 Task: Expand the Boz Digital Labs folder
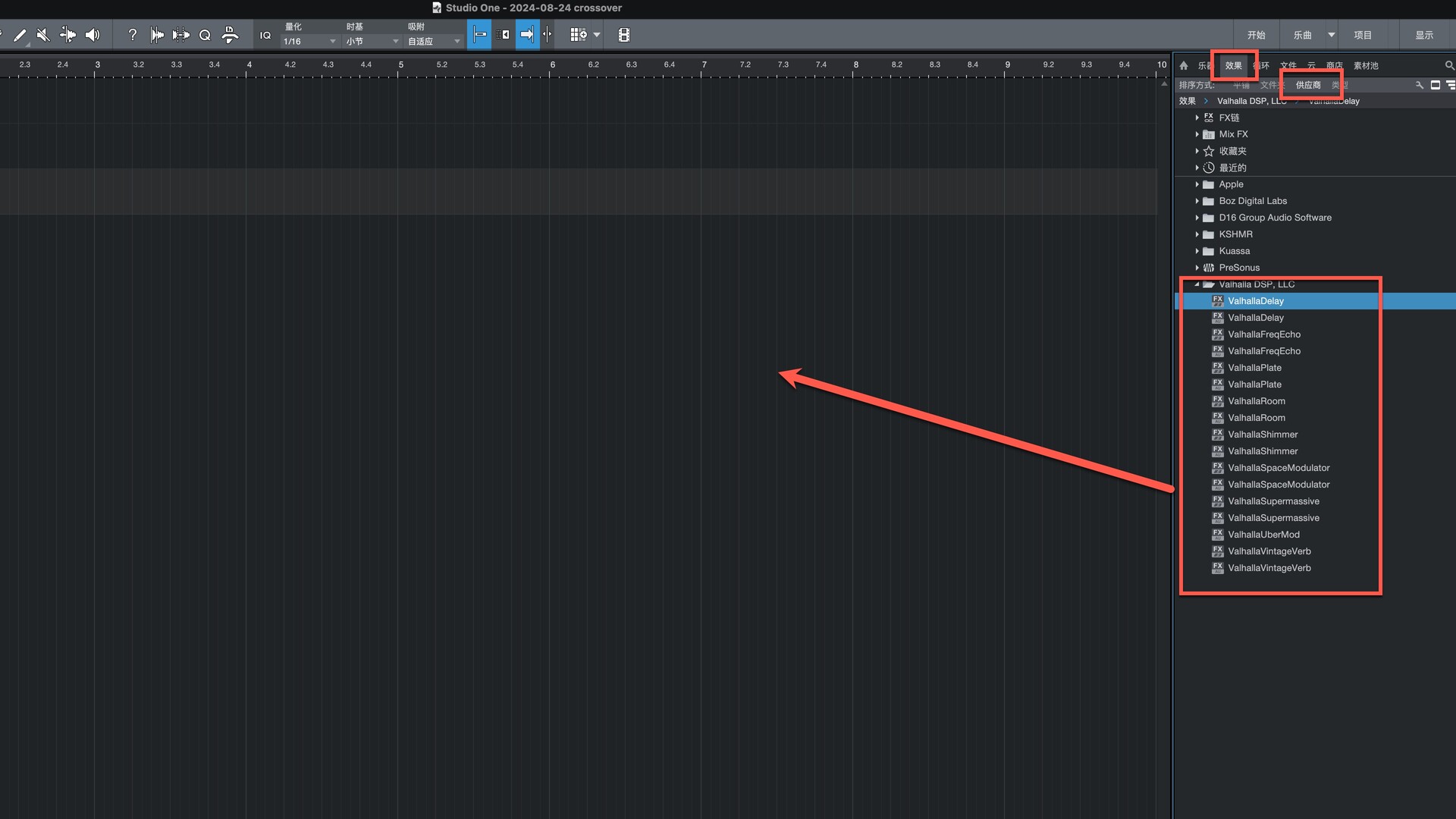[x=1197, y=201]
